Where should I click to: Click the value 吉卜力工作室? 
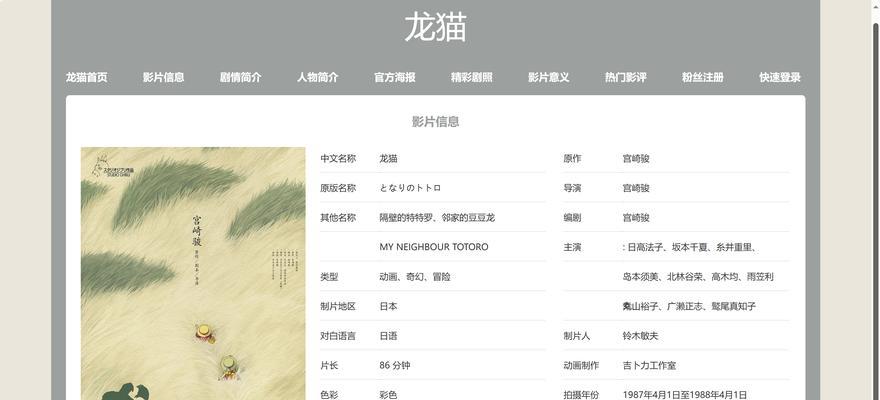649,365
